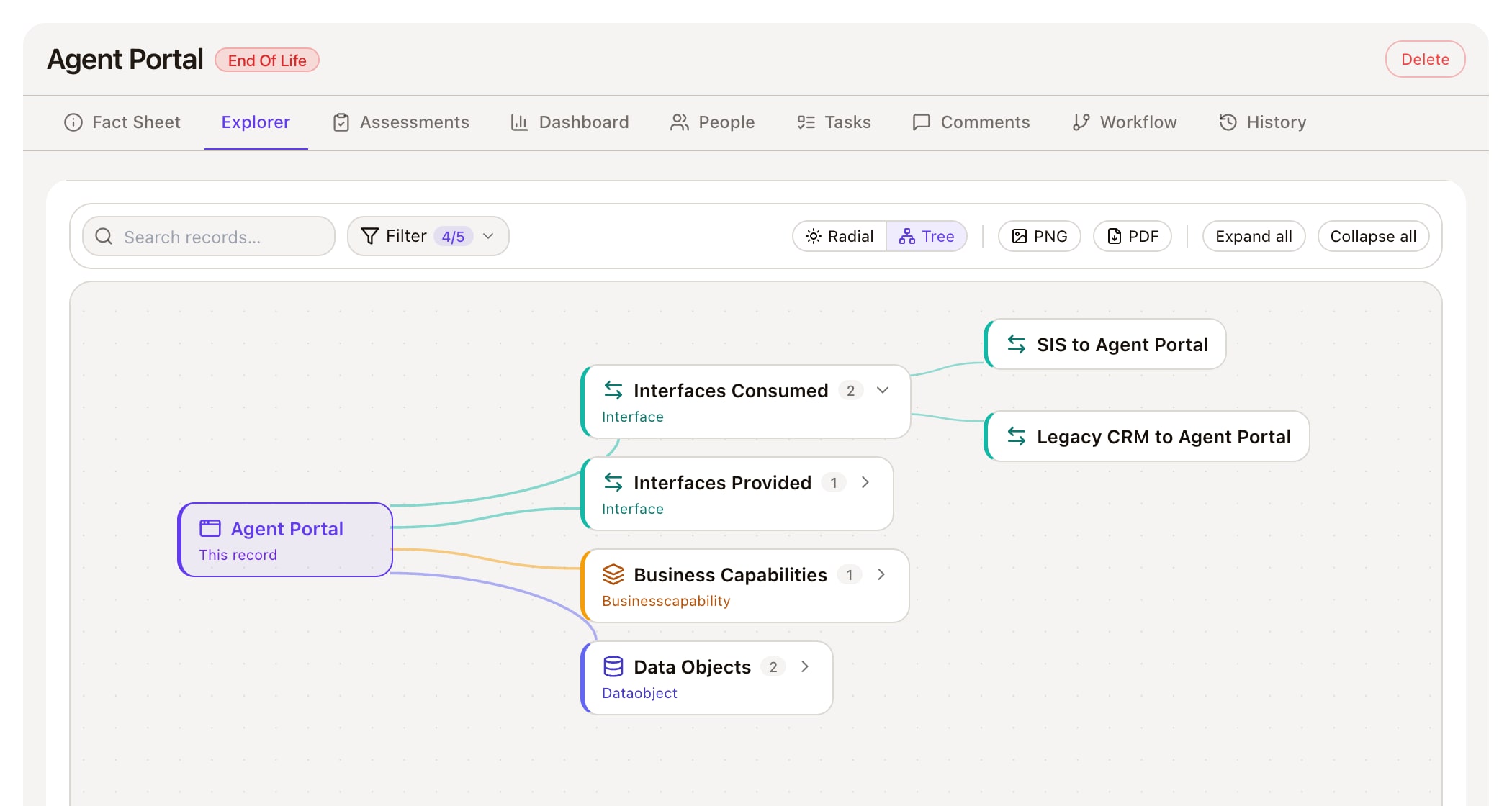Screen dimensions: 1512x806
Task: Click the clipboard icon of Assessments
Action: [x=341, y=122]
